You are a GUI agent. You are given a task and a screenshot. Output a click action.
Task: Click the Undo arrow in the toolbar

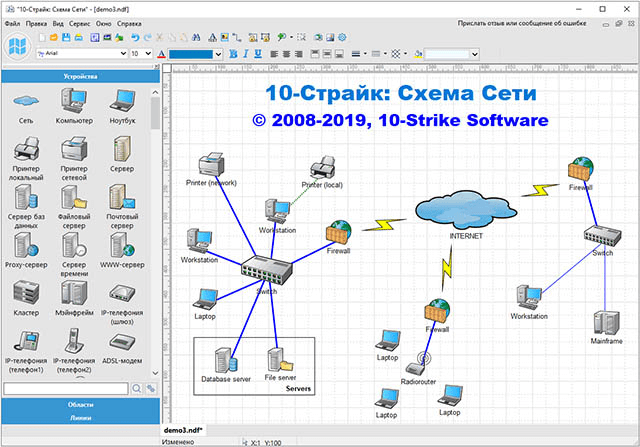(x=134, y=37)
